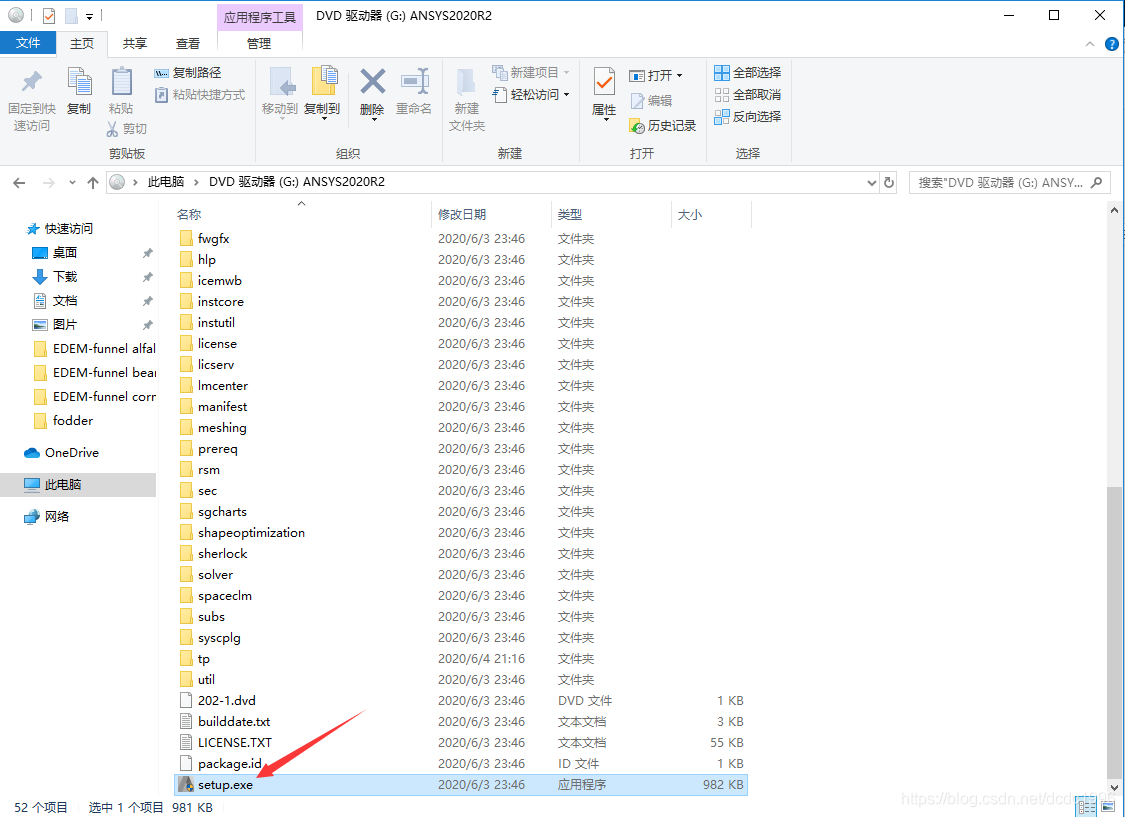Click Select All (全部选择) button
1125x817 pixels.
pyautogui.click(x=748, y=73)
